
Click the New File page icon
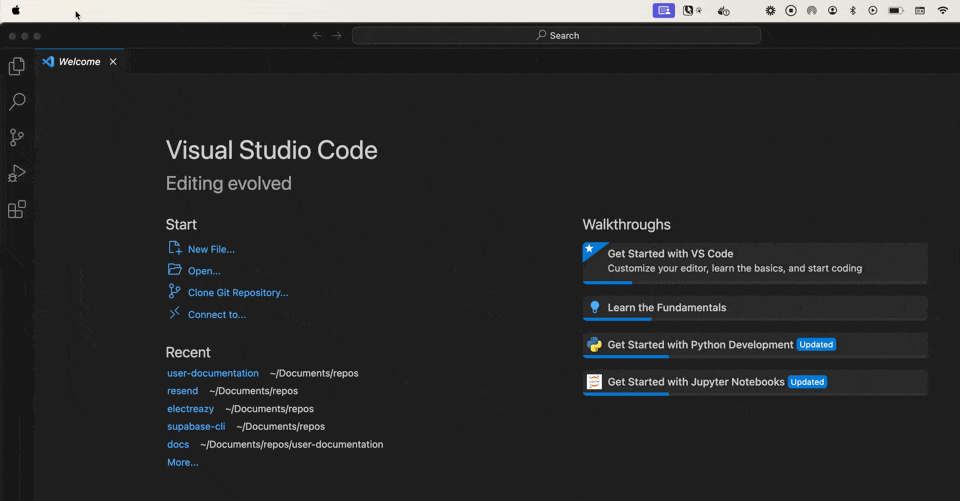[x=174, y=247]
